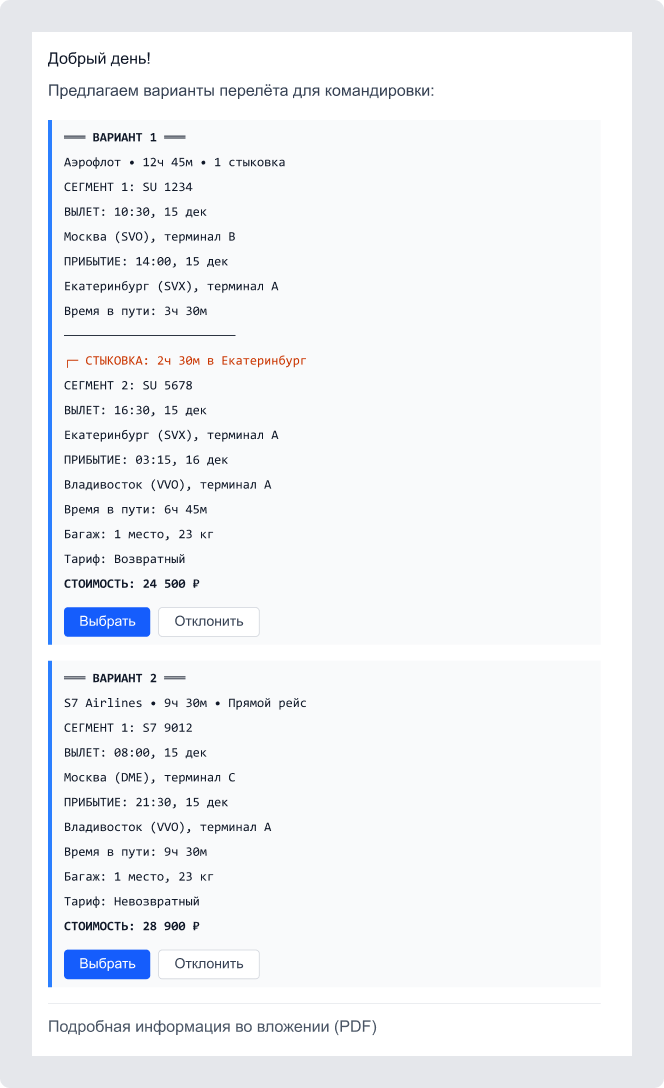Click the S7 9012 segment line
664x1088 pixels.
(x=128, y=728)
